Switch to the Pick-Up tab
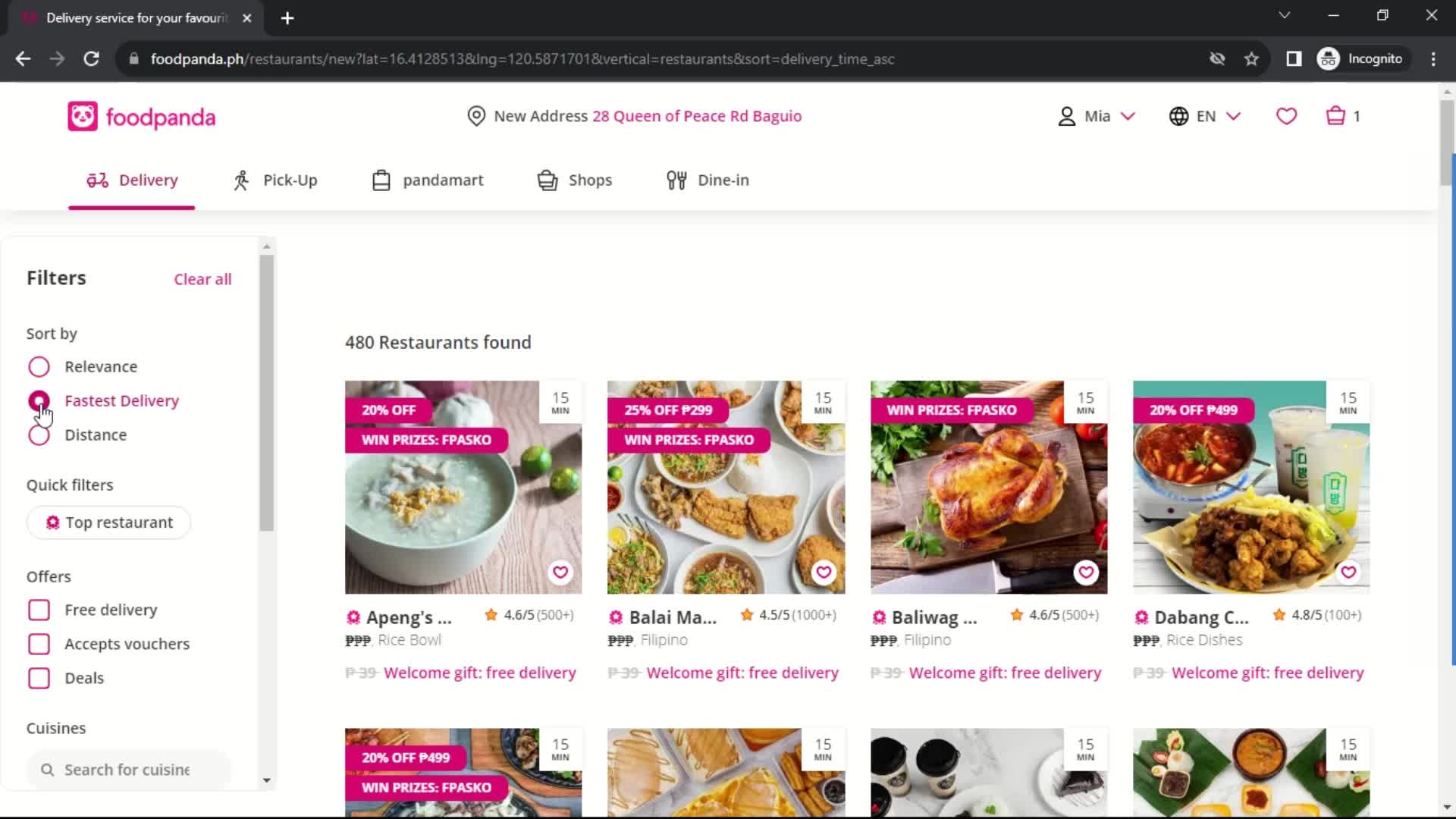1456x819 pixels. (275, 180)
